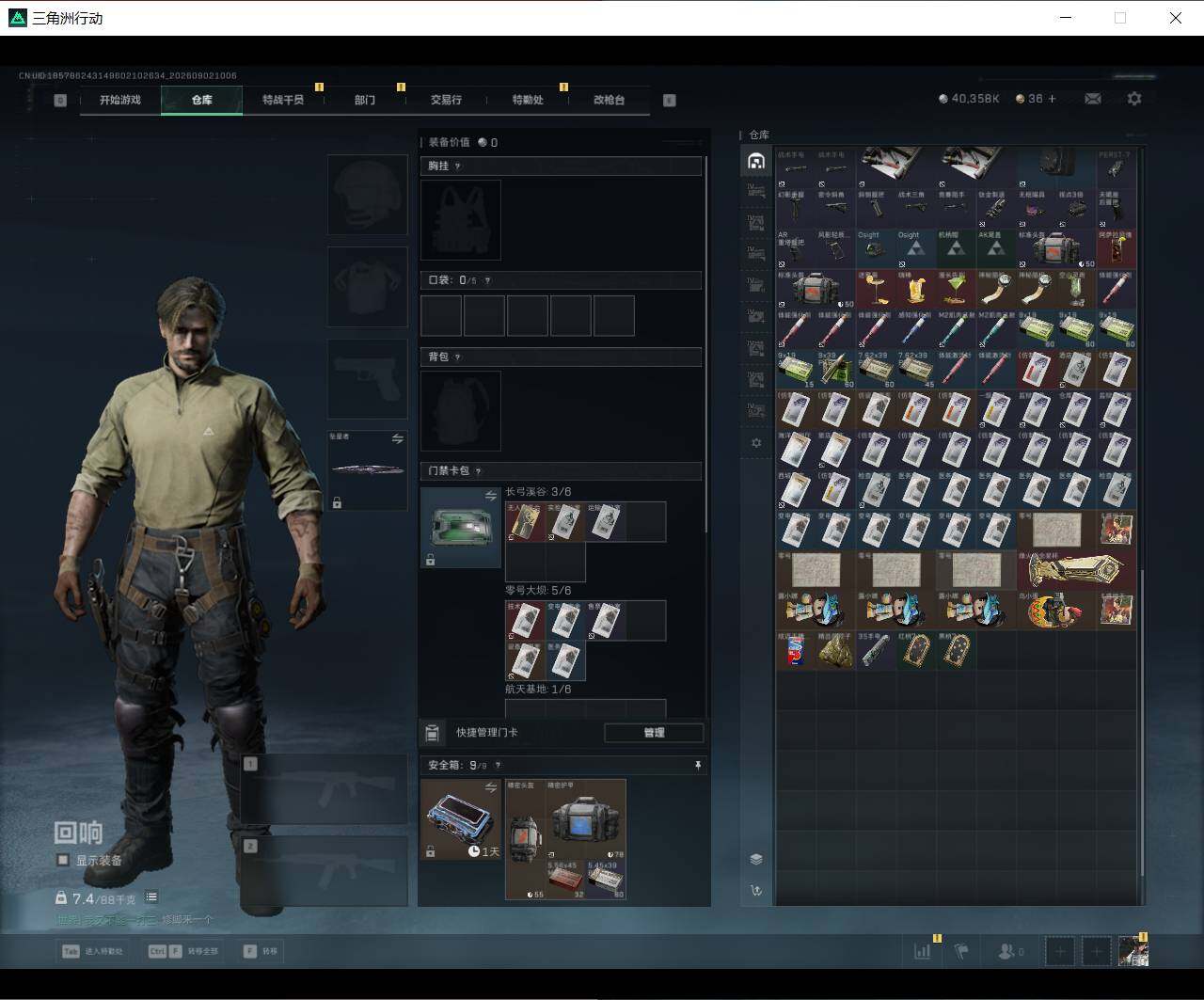Switch to the 特勤处 tab

click(528, 100)
